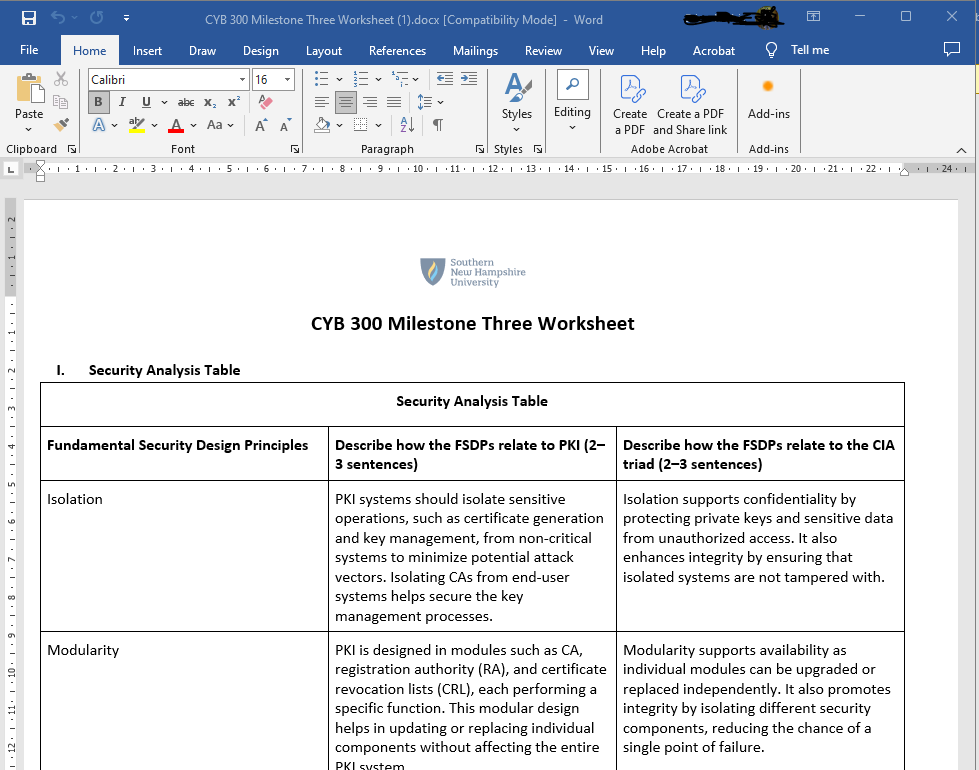The image size is (979, 770).
Task: Switch to the Draw tab
Action: (x=202, y=51)
